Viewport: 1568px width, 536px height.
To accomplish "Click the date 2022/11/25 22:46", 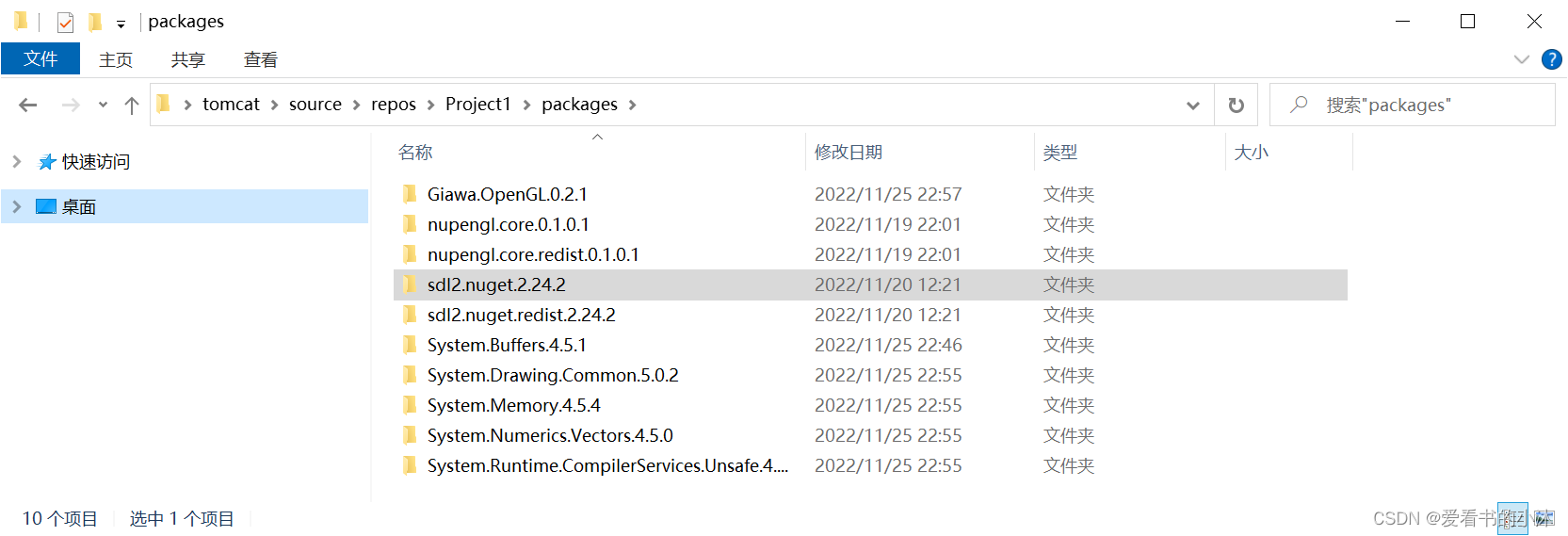I will [888, 345].
